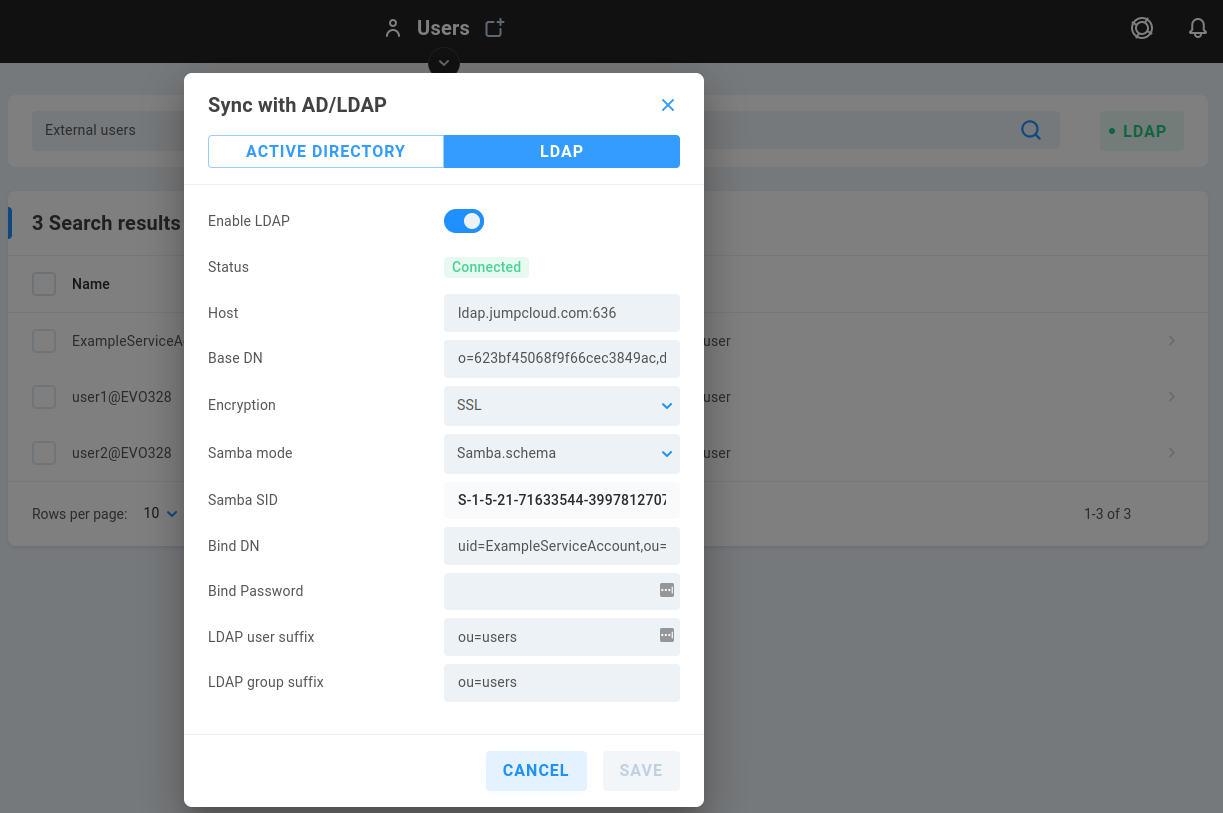Open the Encryption SSL dropdown
This screenshot has width=1223, height=813.
pyautogui.click(x=562, y=405)
